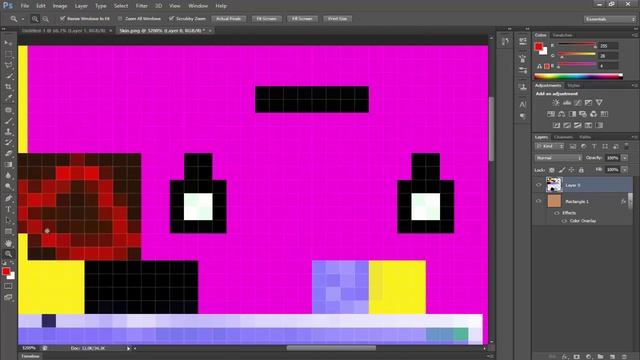Toggle Effects visibility on Rectangle 1
Screen dimensions: 640x360
click(x=557, y=213)
